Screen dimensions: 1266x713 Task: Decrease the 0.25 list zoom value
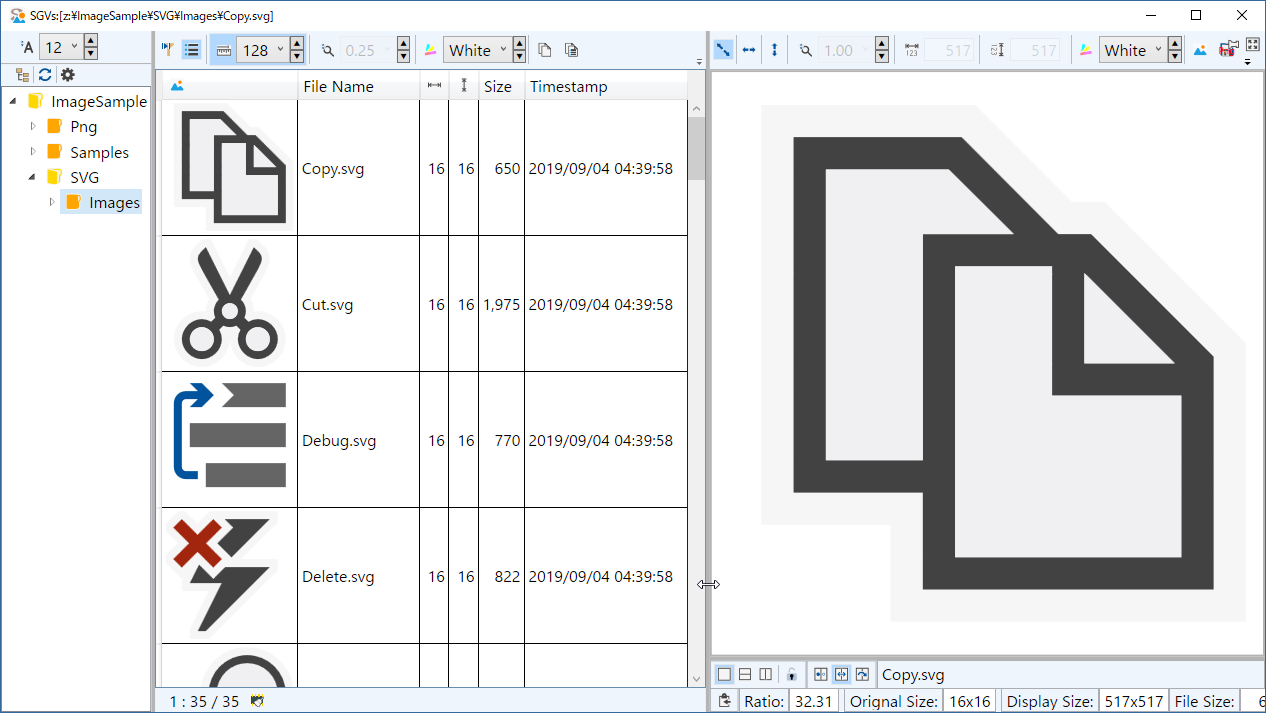(403, 56)
